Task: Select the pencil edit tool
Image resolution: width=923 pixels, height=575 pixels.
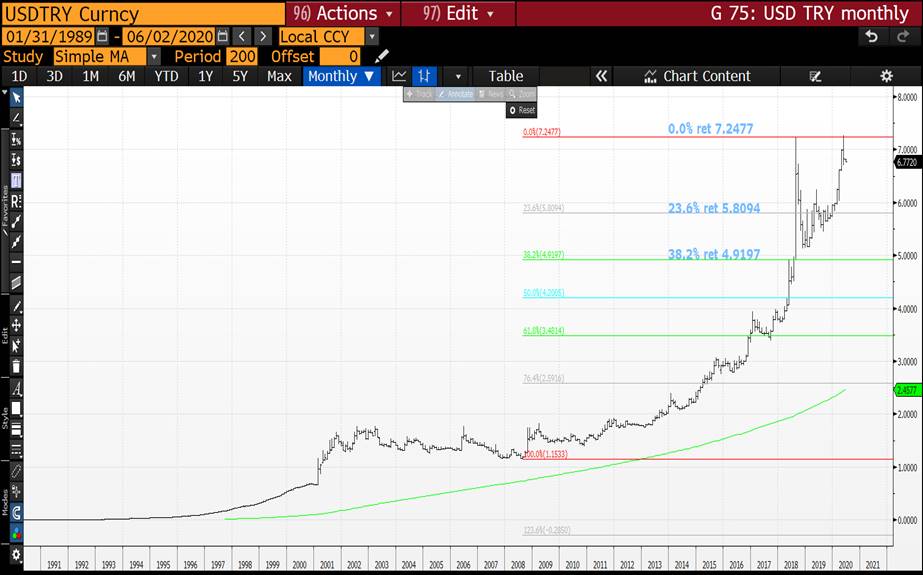Action: pos(16,306)
